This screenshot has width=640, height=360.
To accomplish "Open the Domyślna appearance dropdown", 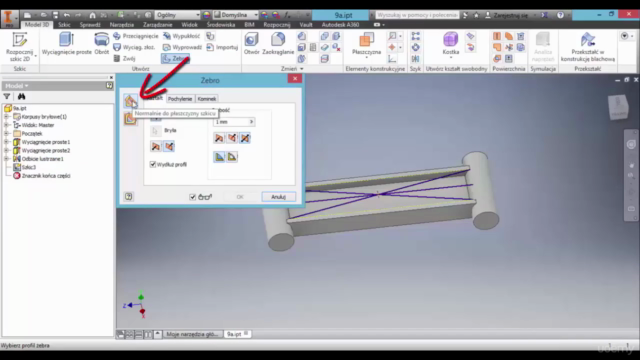I will [x=236, y=15].
